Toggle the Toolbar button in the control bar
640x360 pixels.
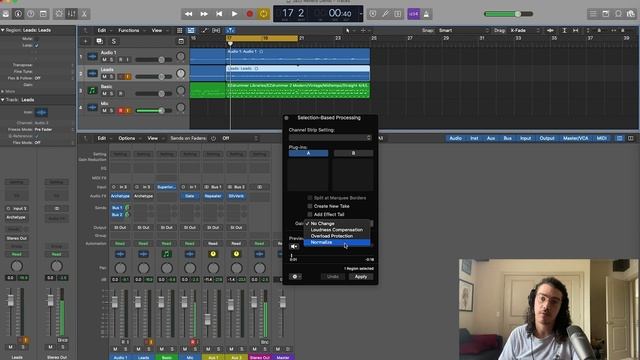tap(43, 14)
